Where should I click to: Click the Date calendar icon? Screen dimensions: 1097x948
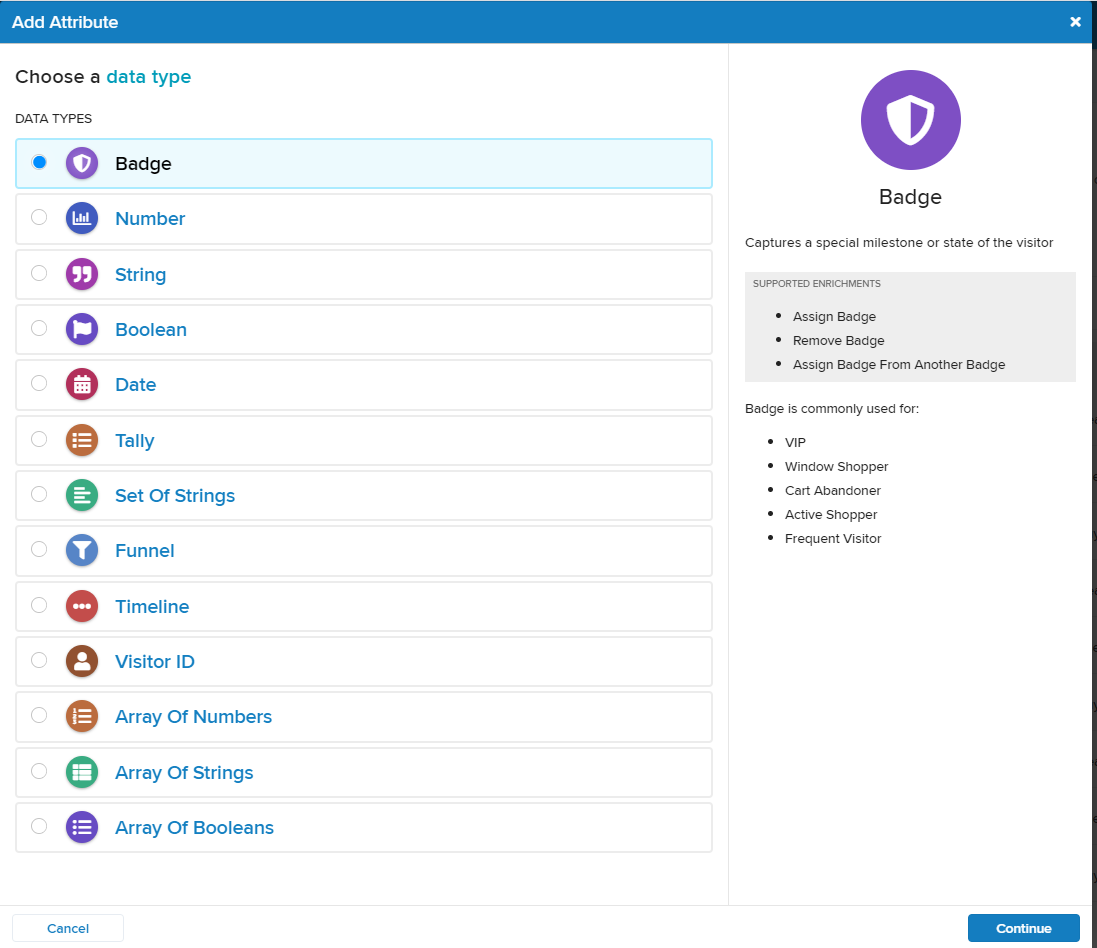pos(82,385)
